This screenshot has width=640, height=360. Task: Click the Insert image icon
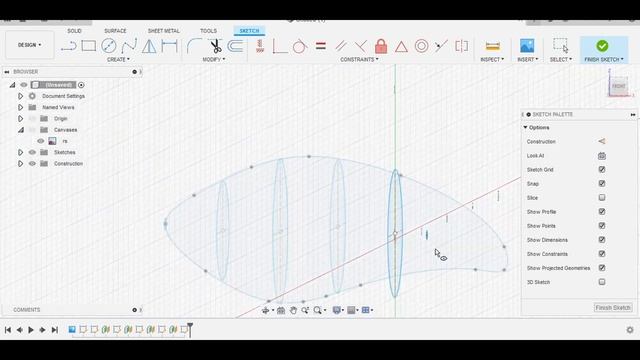click(527, 46)
